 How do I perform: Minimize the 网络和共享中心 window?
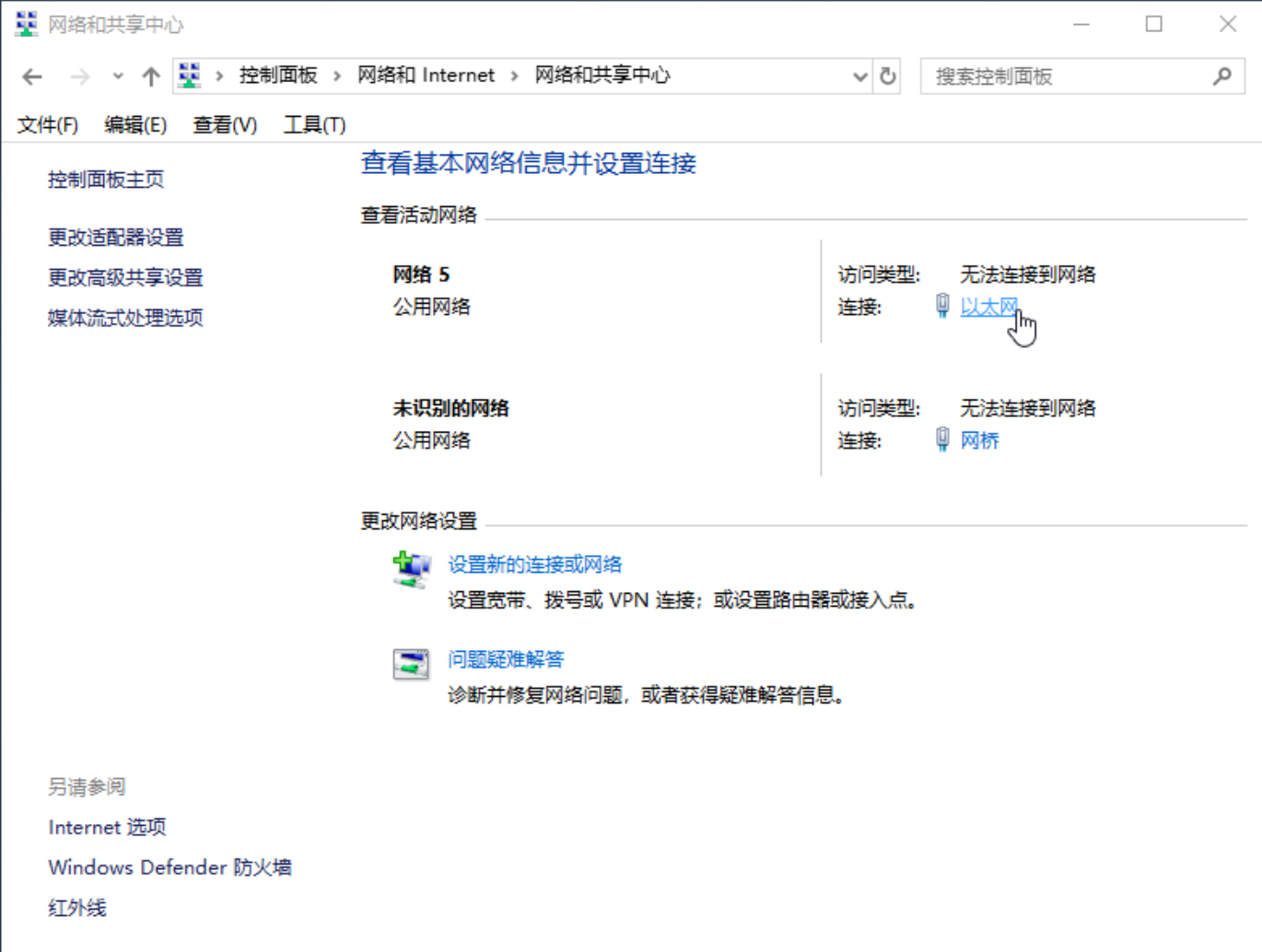tap(1081, 25)
